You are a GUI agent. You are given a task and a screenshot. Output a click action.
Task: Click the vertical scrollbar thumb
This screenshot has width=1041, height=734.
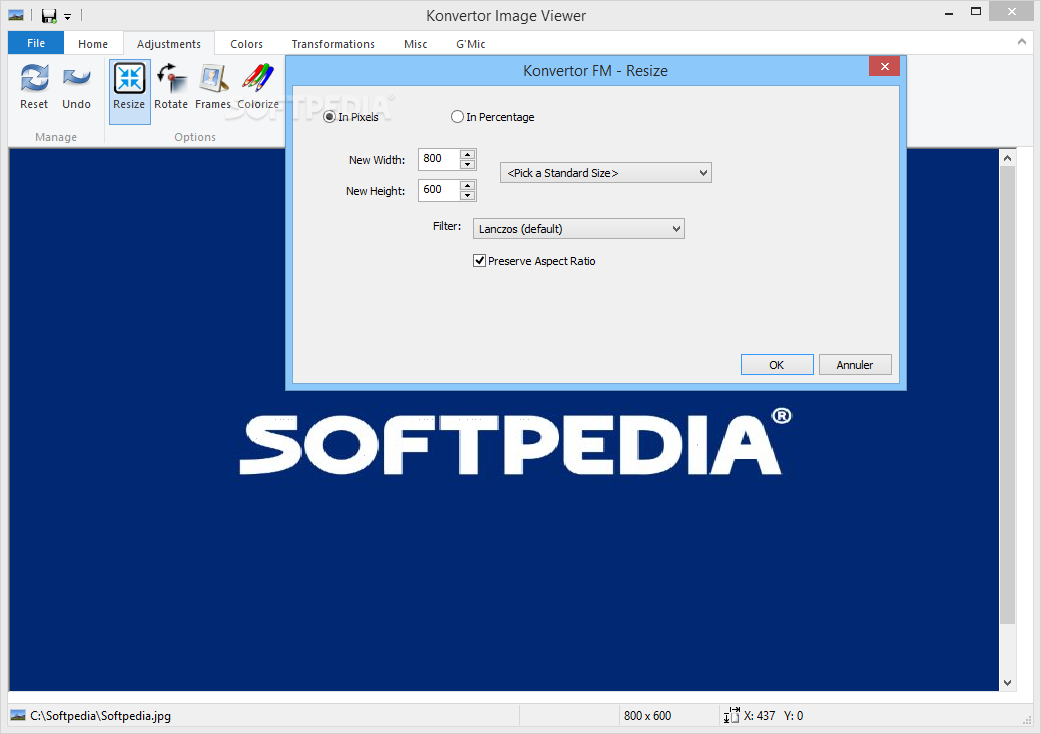tap(1007, 395)
